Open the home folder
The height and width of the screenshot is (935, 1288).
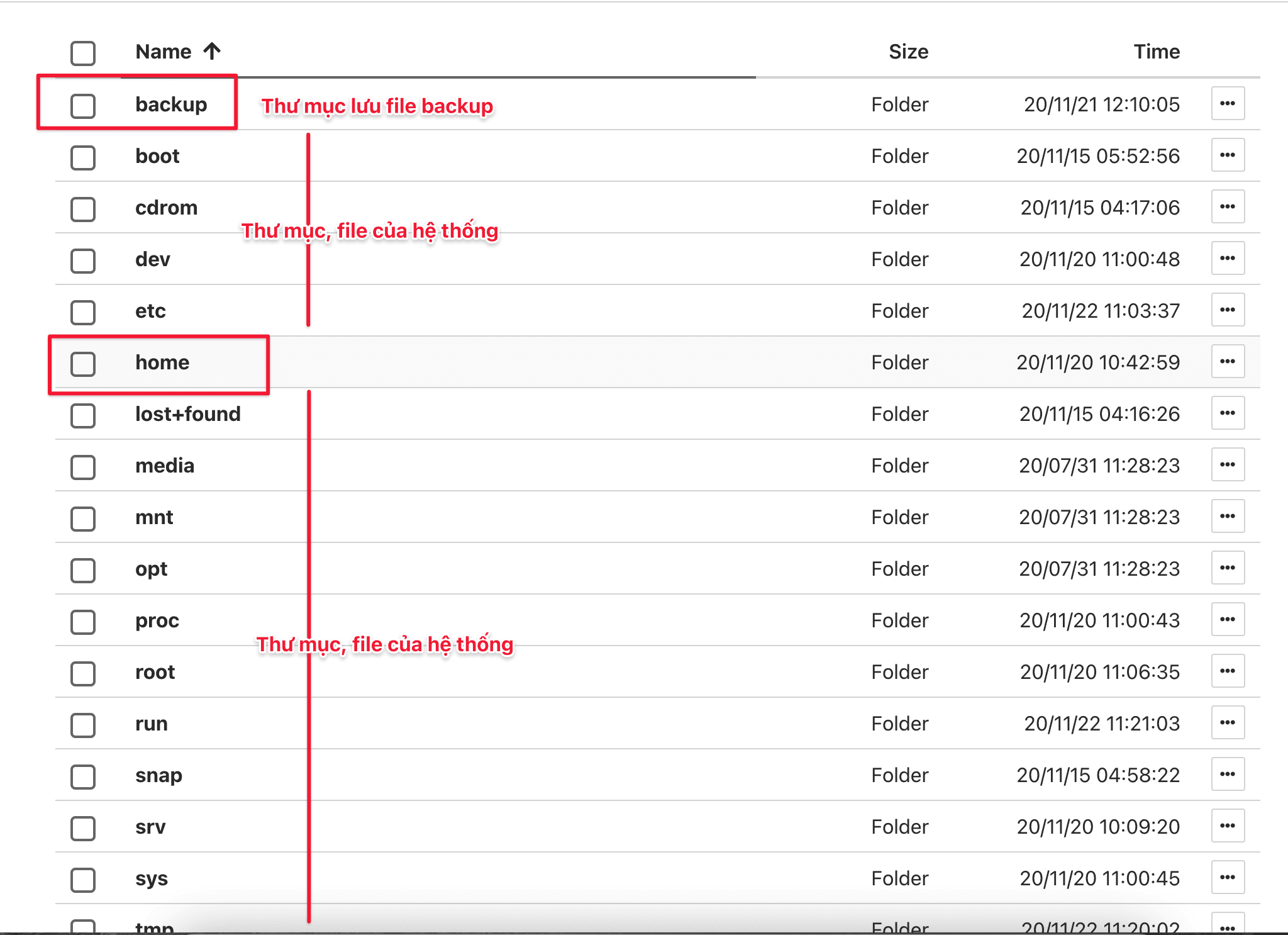tap(162, 362)
